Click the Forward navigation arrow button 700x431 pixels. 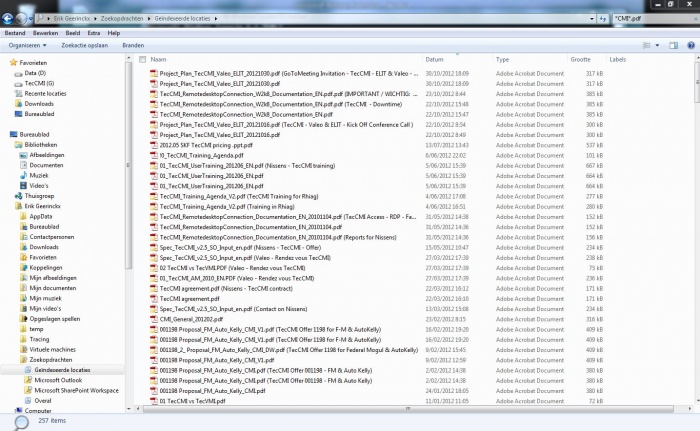pos(21,18)
